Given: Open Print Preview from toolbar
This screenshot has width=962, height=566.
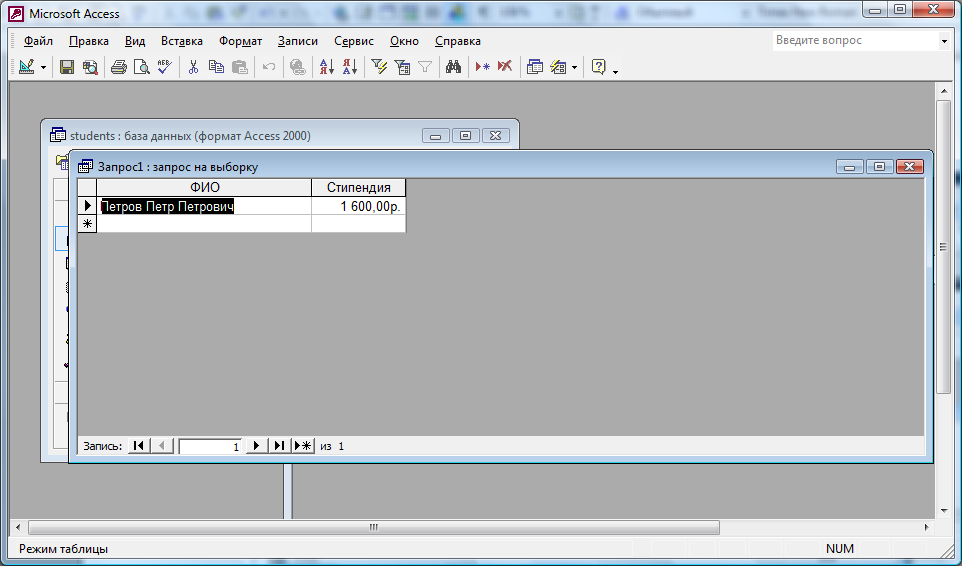Looking at the screenshot, I should click(142, 66).
